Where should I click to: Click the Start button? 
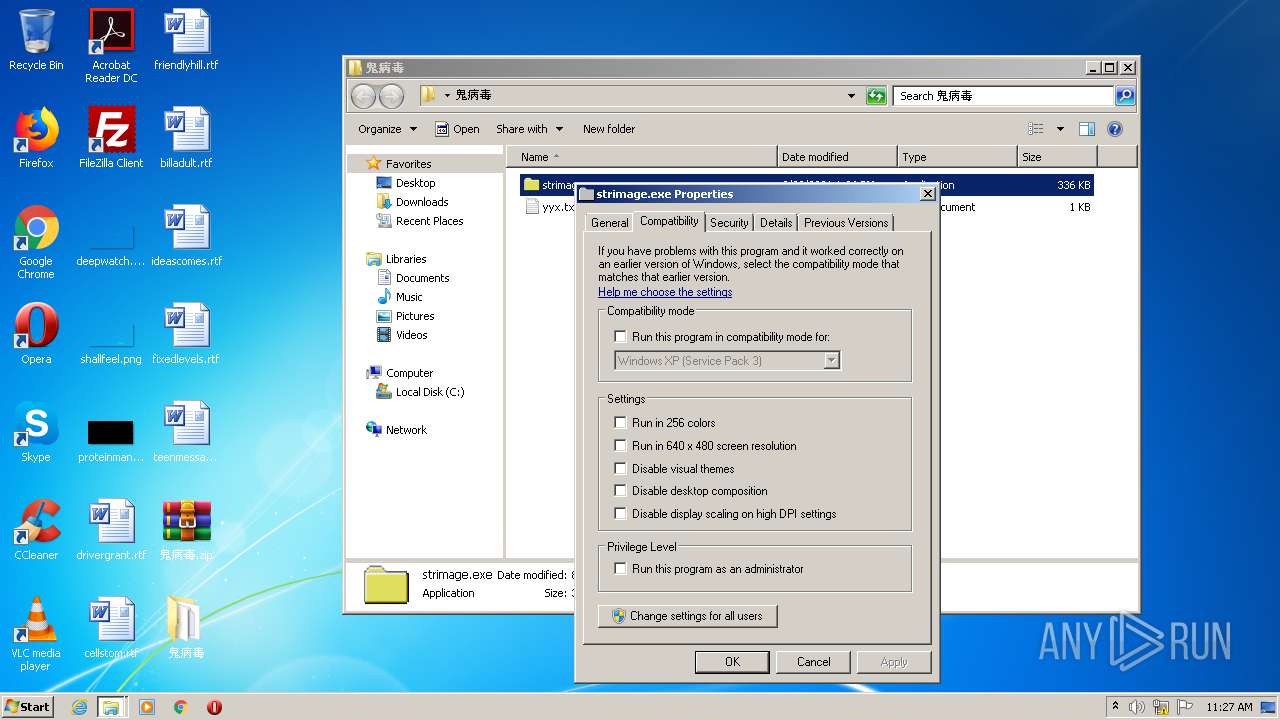click(x=27, y=707)
